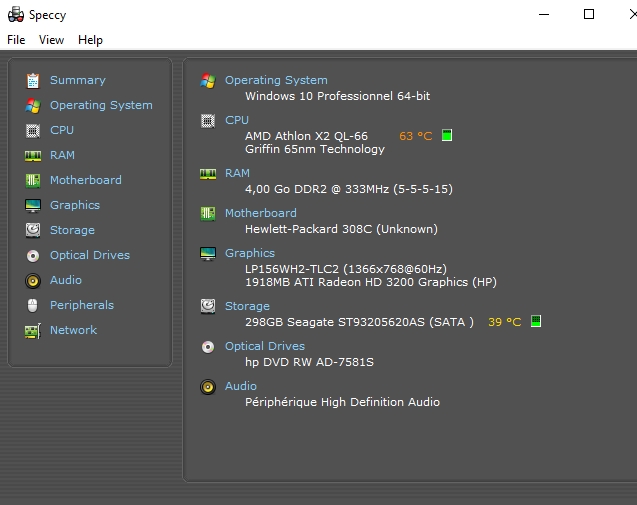Click the green CPU temperature indicator

447,136
